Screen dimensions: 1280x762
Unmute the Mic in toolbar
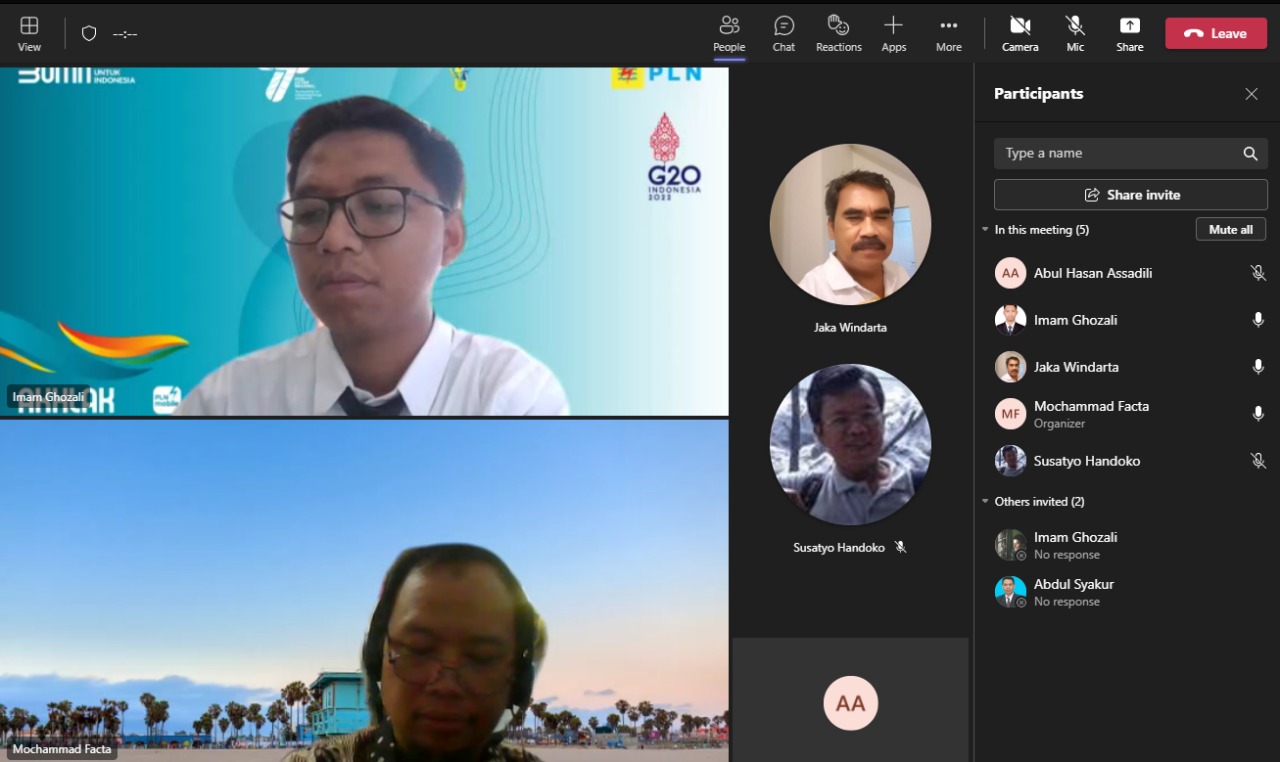click(1075, 33)
